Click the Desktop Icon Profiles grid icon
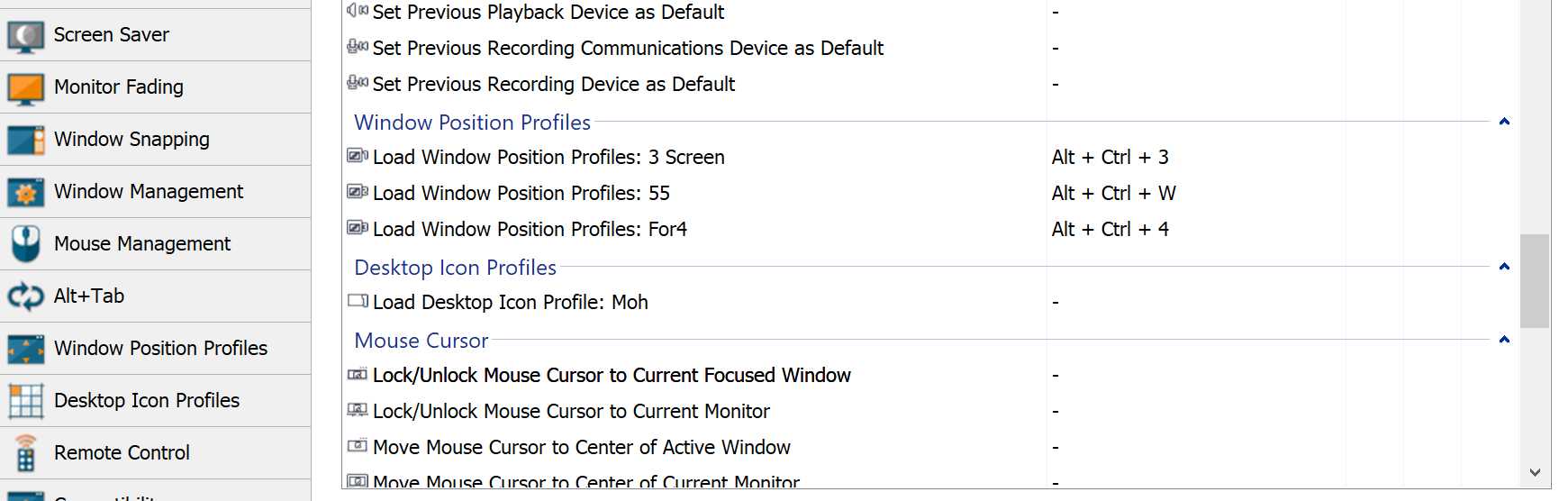Screen dimensions: 1568x501 tap(25, 401)
